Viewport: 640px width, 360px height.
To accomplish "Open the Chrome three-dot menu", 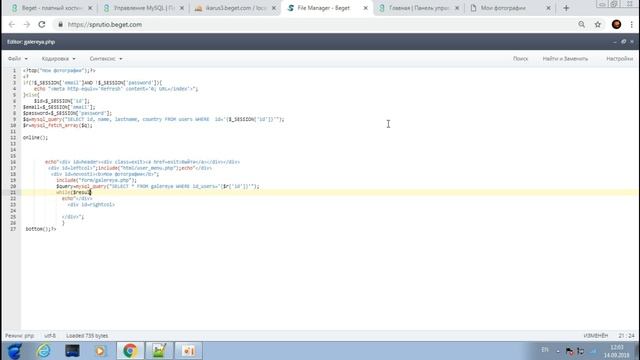I will [631, 24].
